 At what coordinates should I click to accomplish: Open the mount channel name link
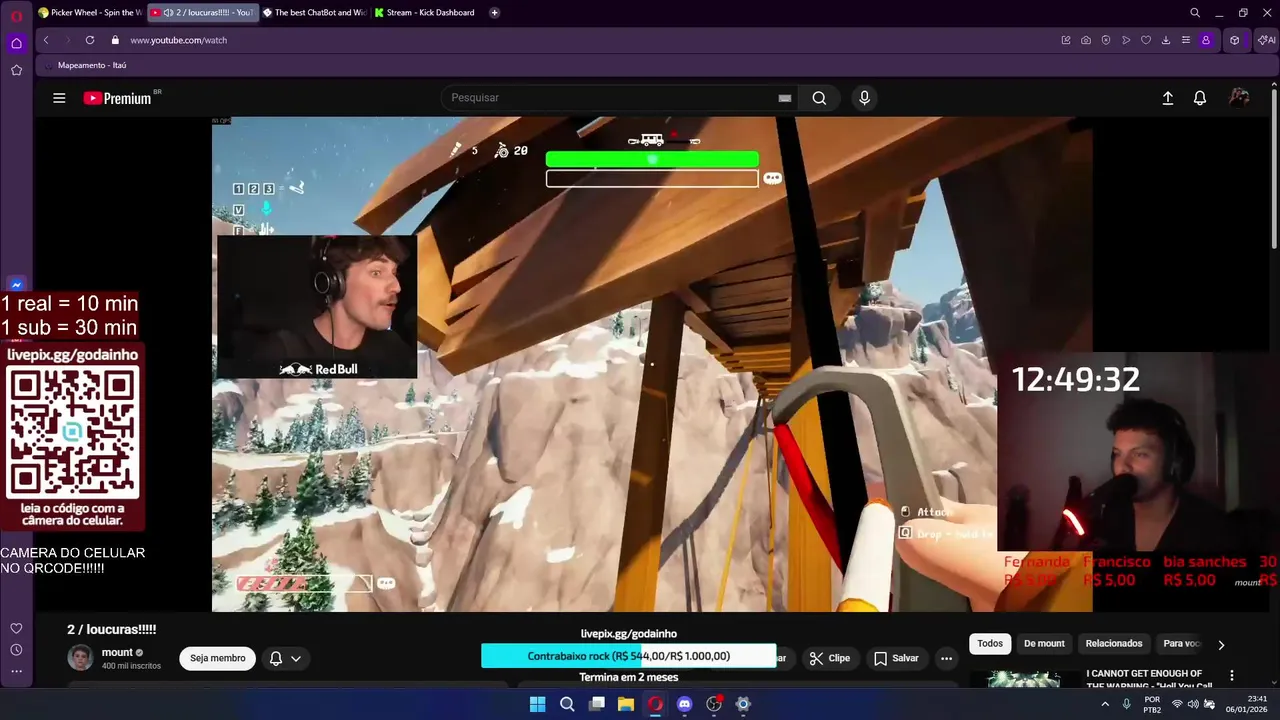[117, 652]
